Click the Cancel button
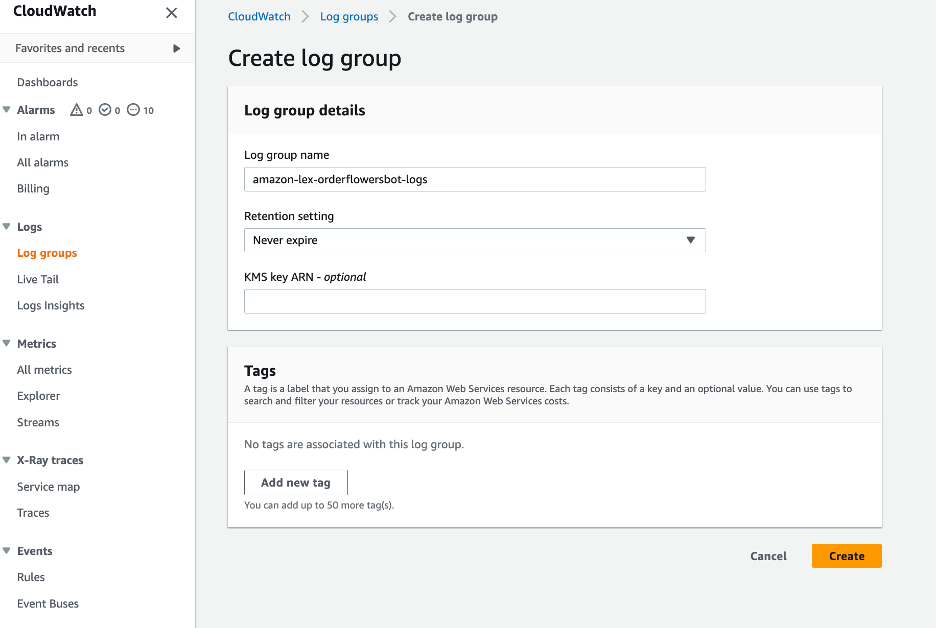This screenshot has width=936, height=628. point(768,556)
